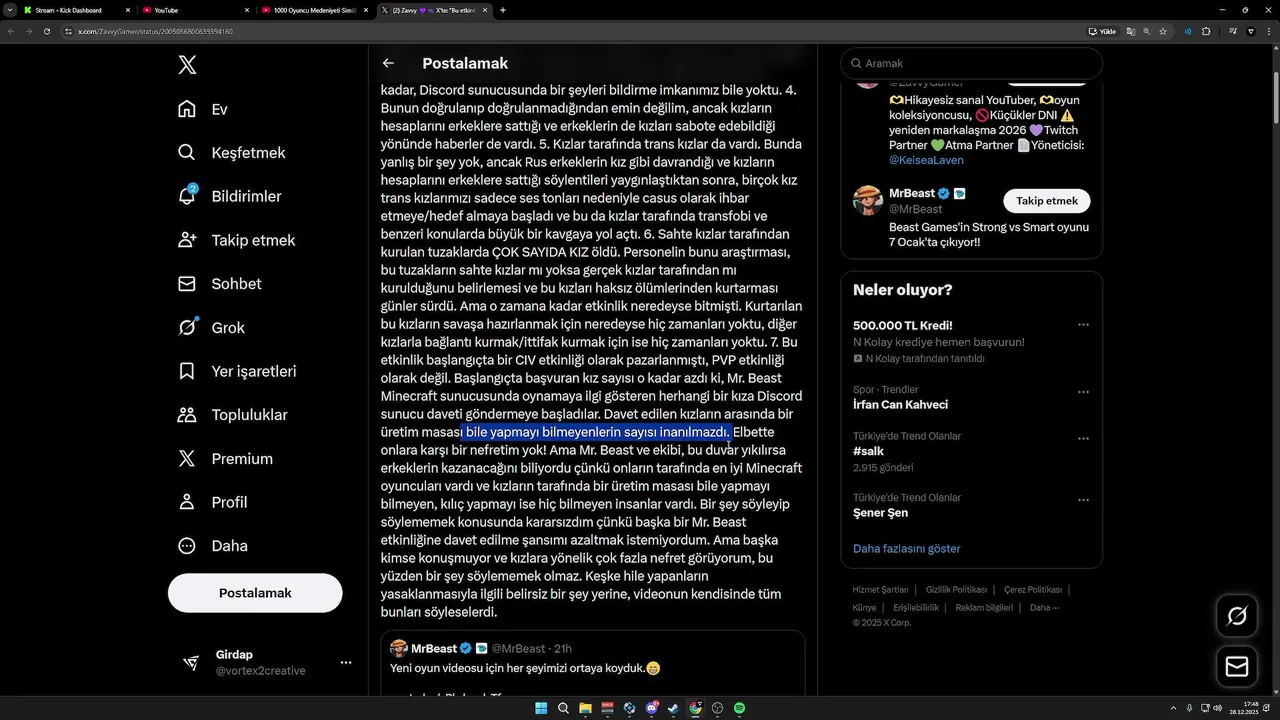Open account menu dots beside Girdap
Viewport: 1280px width, 720px height.
(346, 662)
